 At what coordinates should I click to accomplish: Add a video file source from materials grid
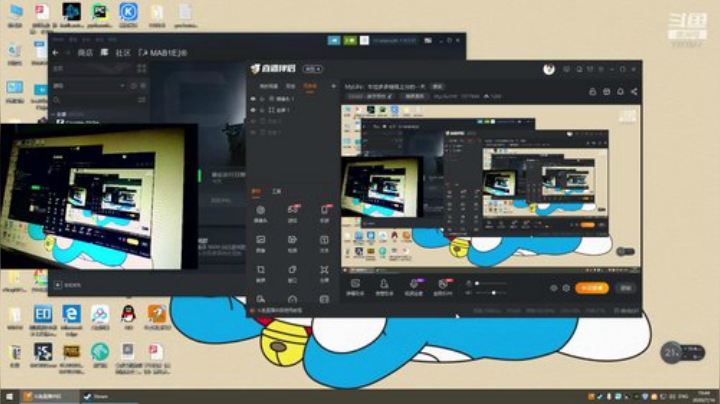tap(292, 244)
